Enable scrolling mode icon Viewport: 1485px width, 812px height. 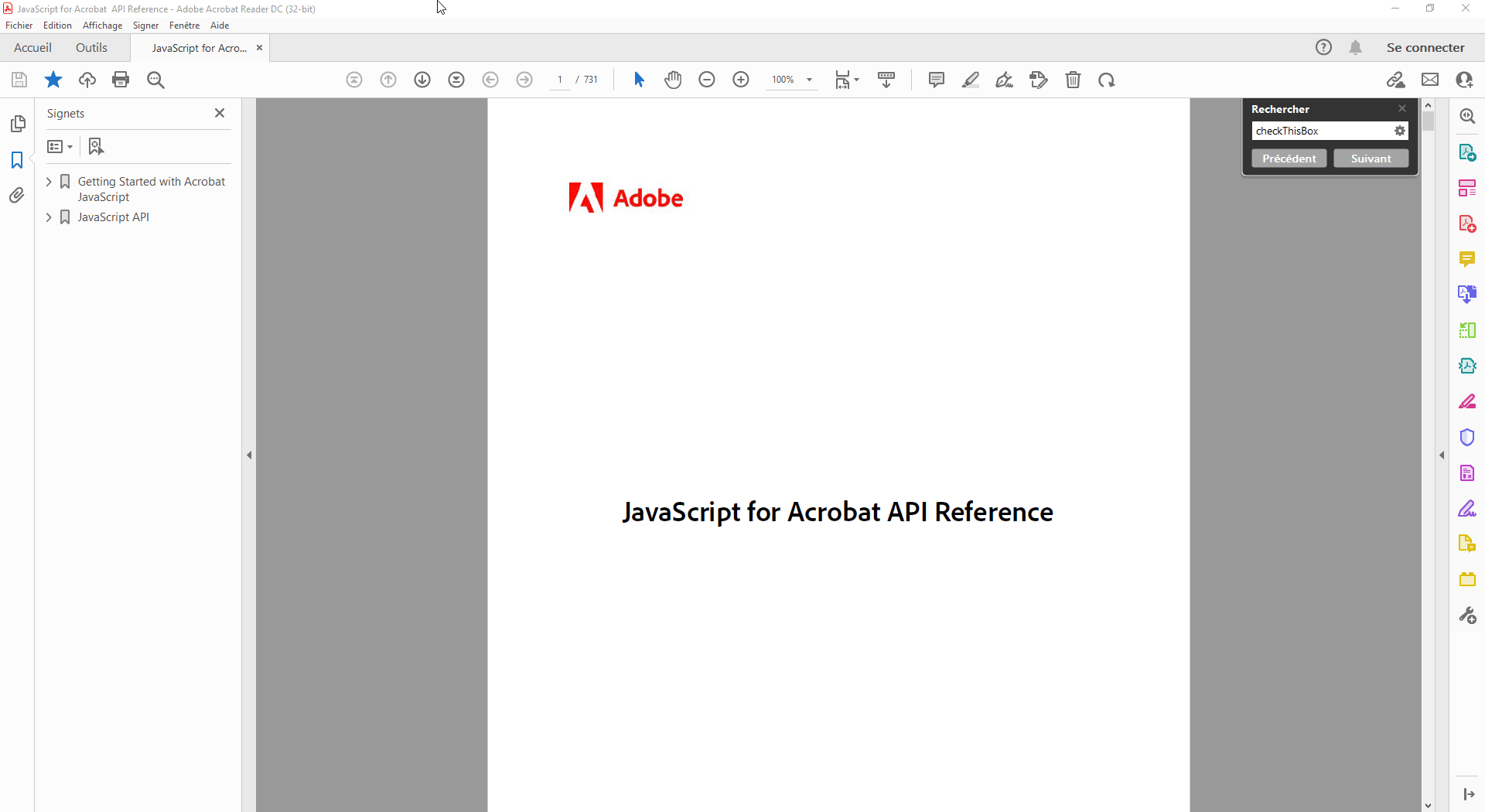[x=886, y=80]
